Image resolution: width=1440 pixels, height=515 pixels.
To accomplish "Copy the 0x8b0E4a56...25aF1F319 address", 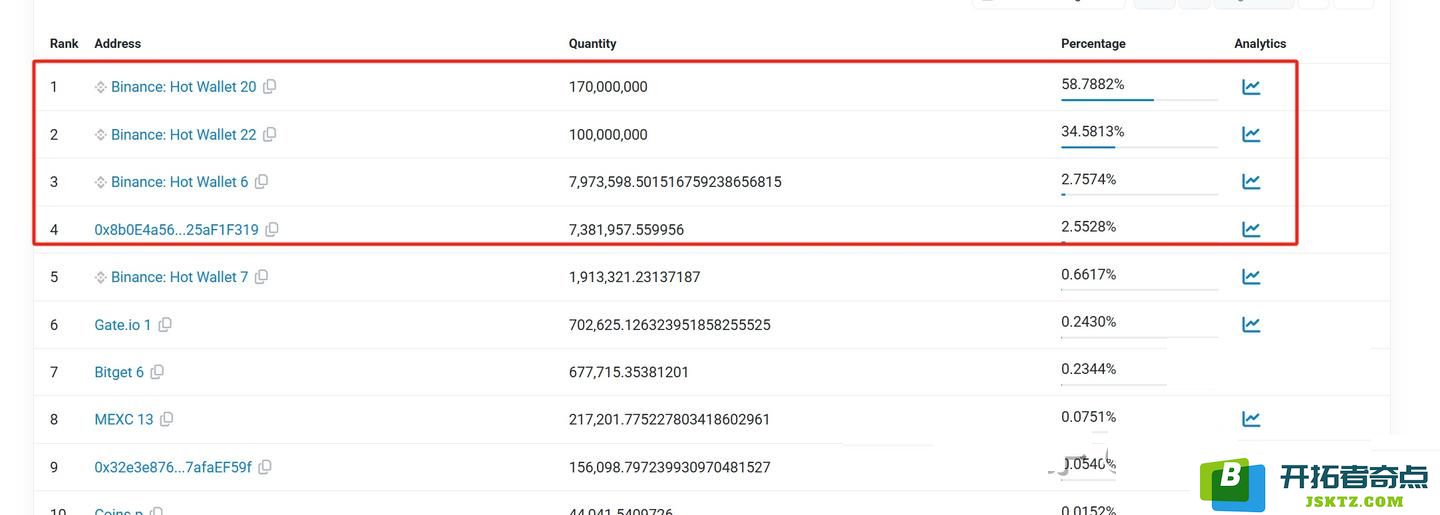I will point(272,229).
